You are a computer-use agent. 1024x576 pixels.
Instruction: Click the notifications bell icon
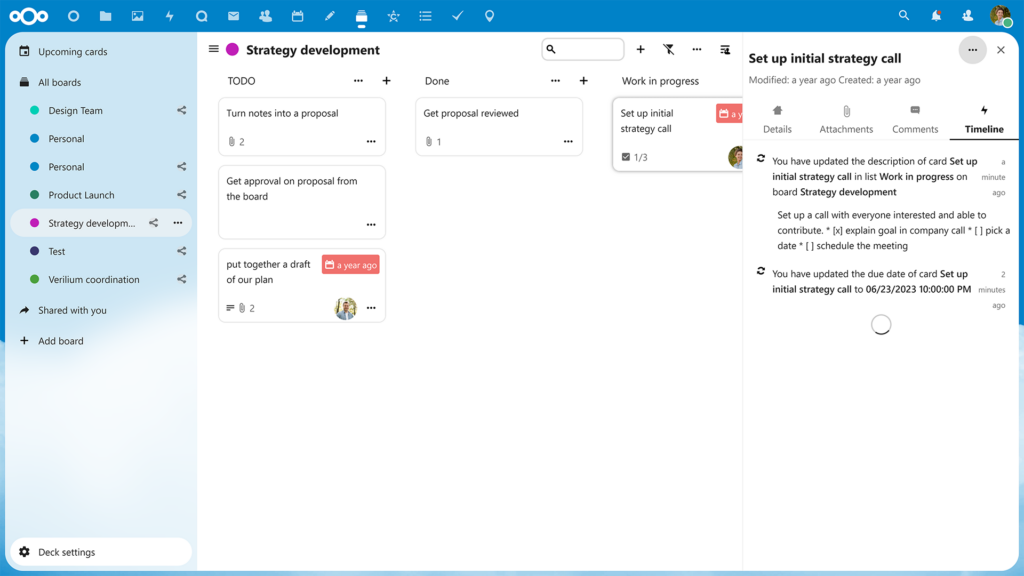coord(936,16)
